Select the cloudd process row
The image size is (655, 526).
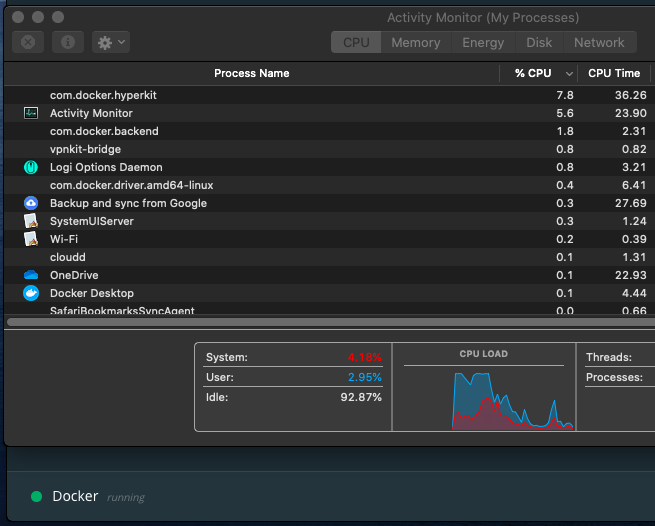point(330,257)
